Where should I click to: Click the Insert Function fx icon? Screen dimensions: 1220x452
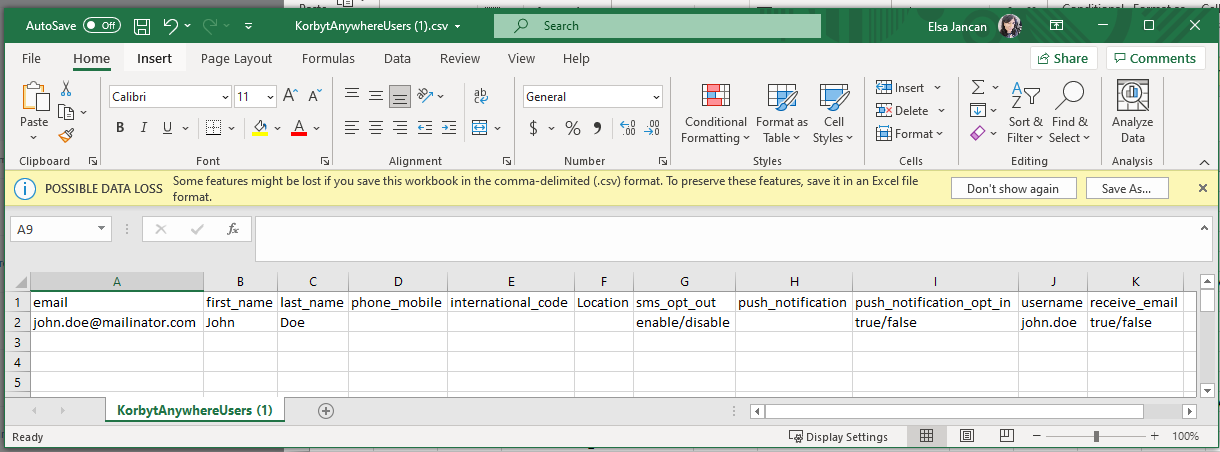[233, 229]
